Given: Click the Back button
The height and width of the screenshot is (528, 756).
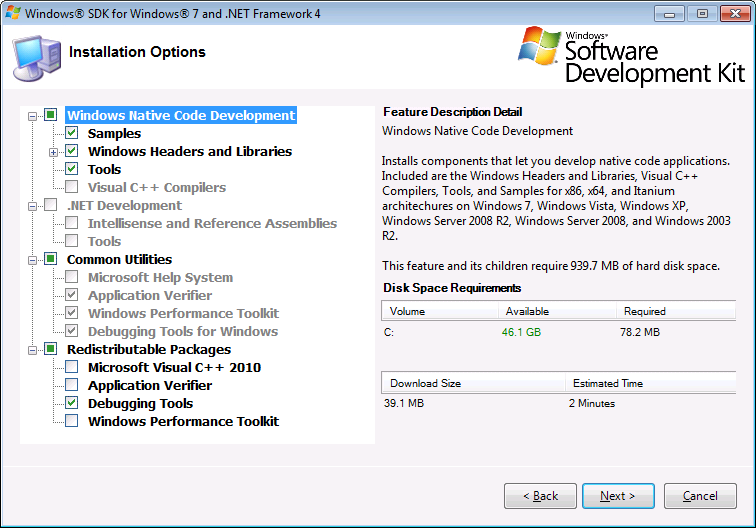Looking at the screenshot, I should [x=540, y=496].
